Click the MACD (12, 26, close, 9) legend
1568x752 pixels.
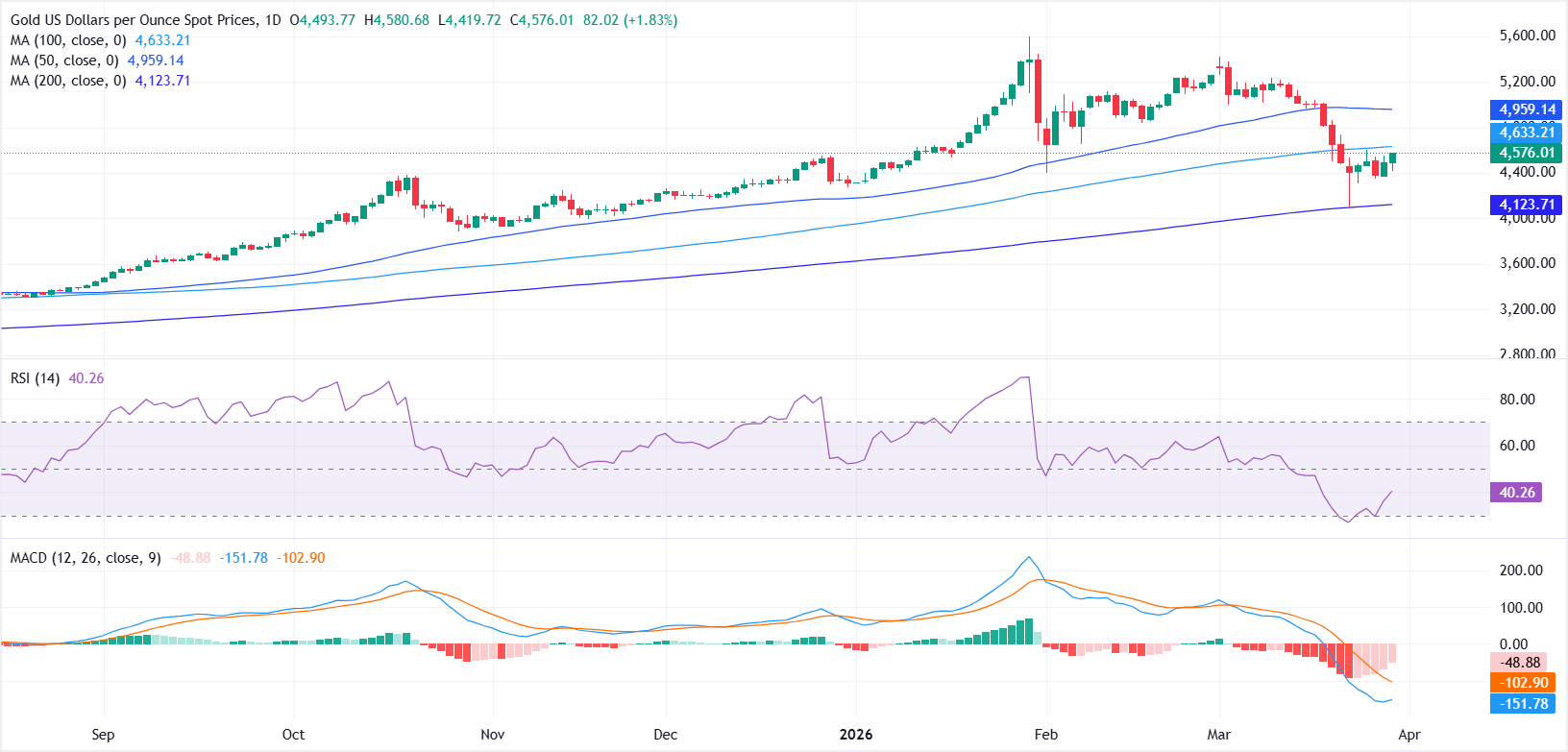click(86, 558)
